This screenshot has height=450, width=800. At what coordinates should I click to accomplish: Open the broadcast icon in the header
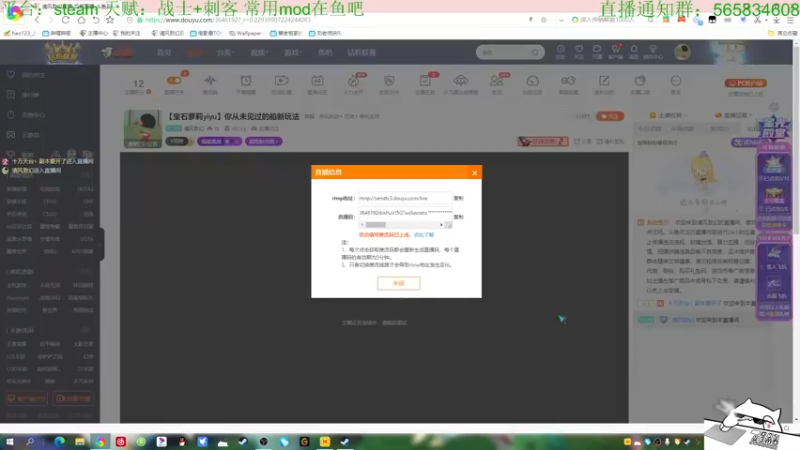pos(597,51)
